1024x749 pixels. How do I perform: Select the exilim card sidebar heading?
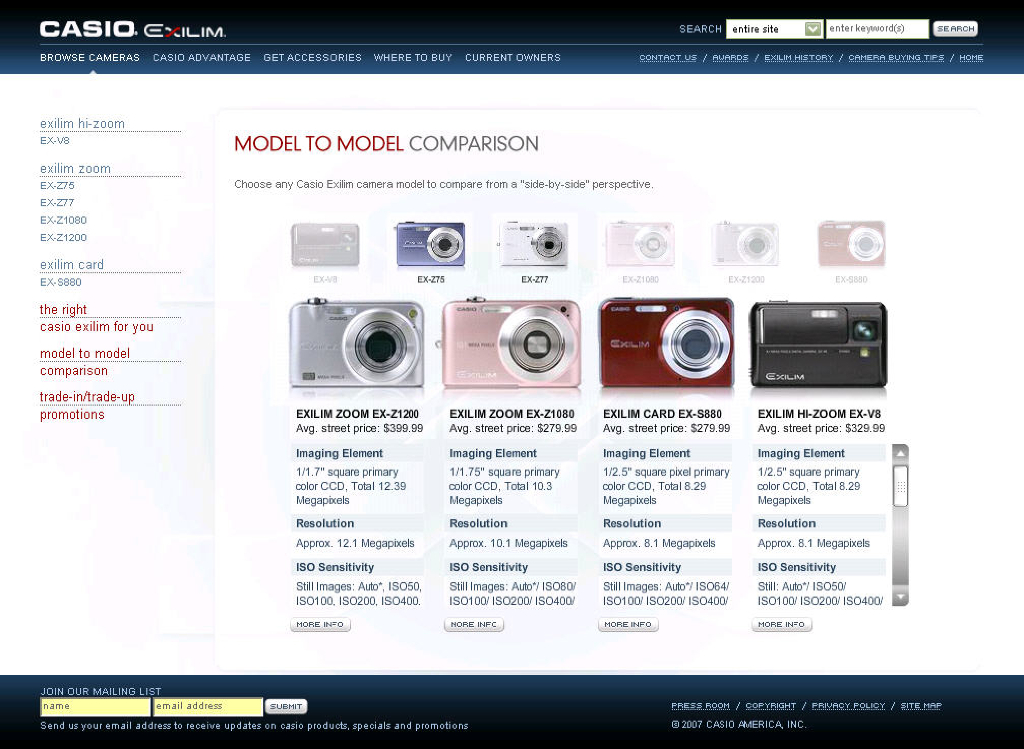72,264
